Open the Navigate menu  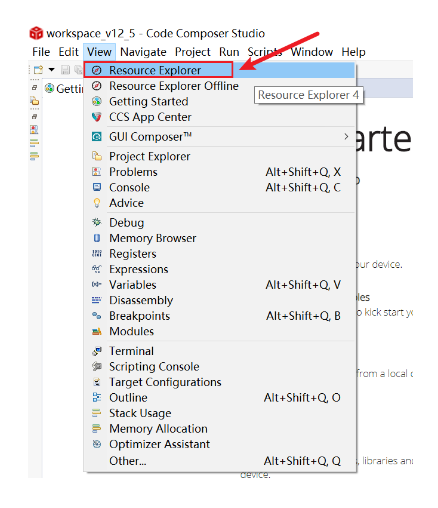pyautogui.click(x=143, y=52)
